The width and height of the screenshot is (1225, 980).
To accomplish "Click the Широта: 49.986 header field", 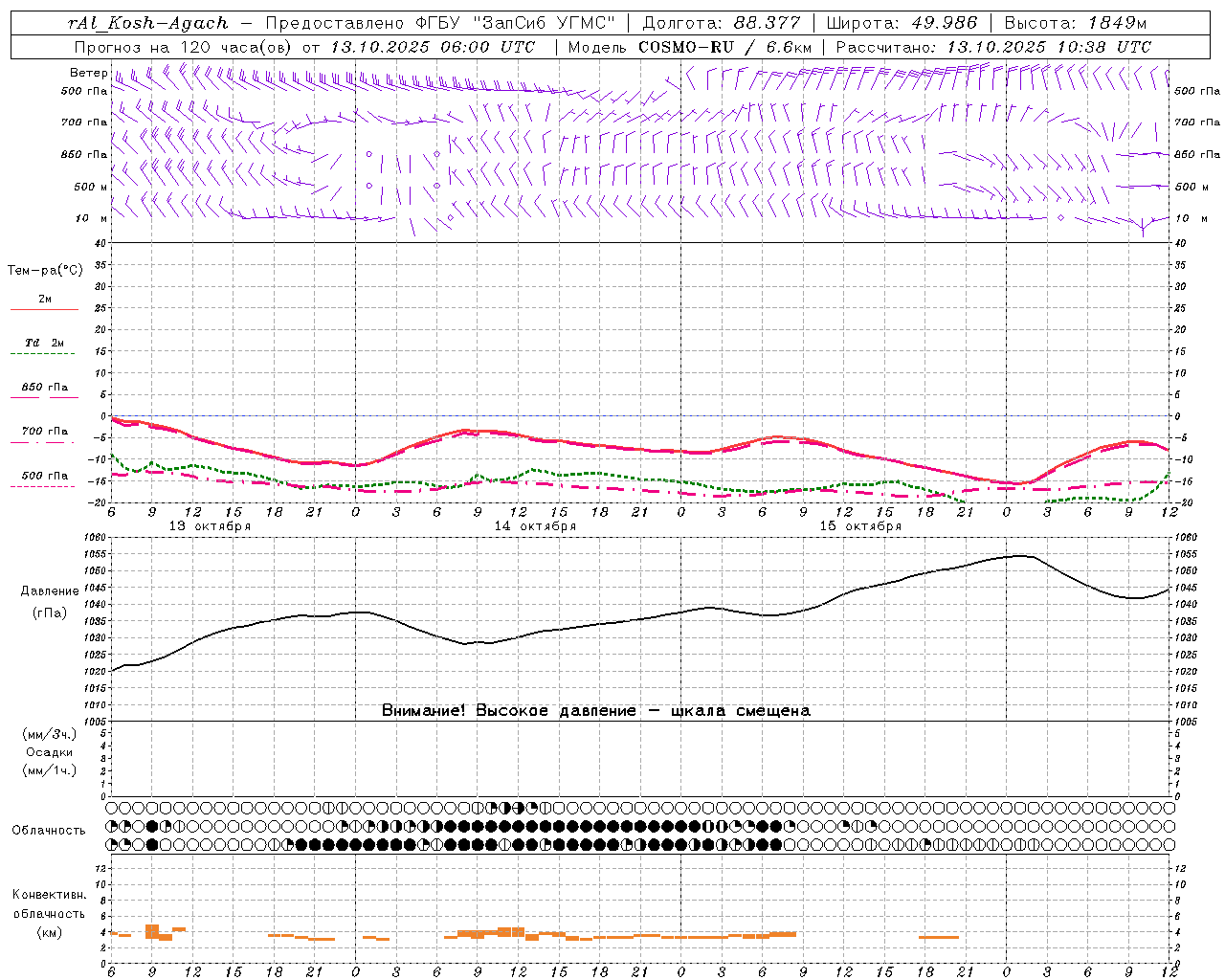I will click(902, 23).
